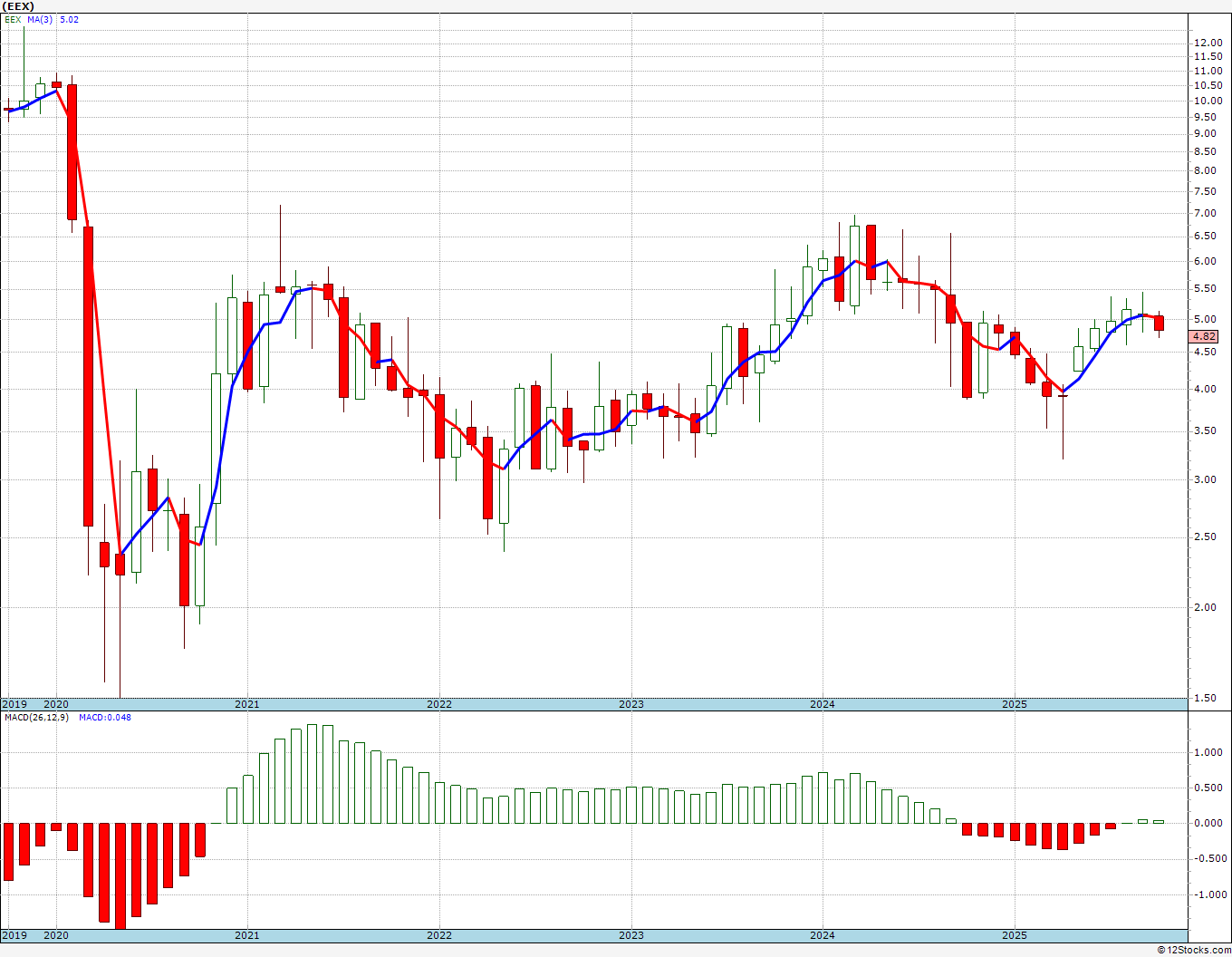Image resolution: width=1232 pixels, height=957 pixels.
Task: Select the 3.50 price axis label
Action: tap(1207, 431)
